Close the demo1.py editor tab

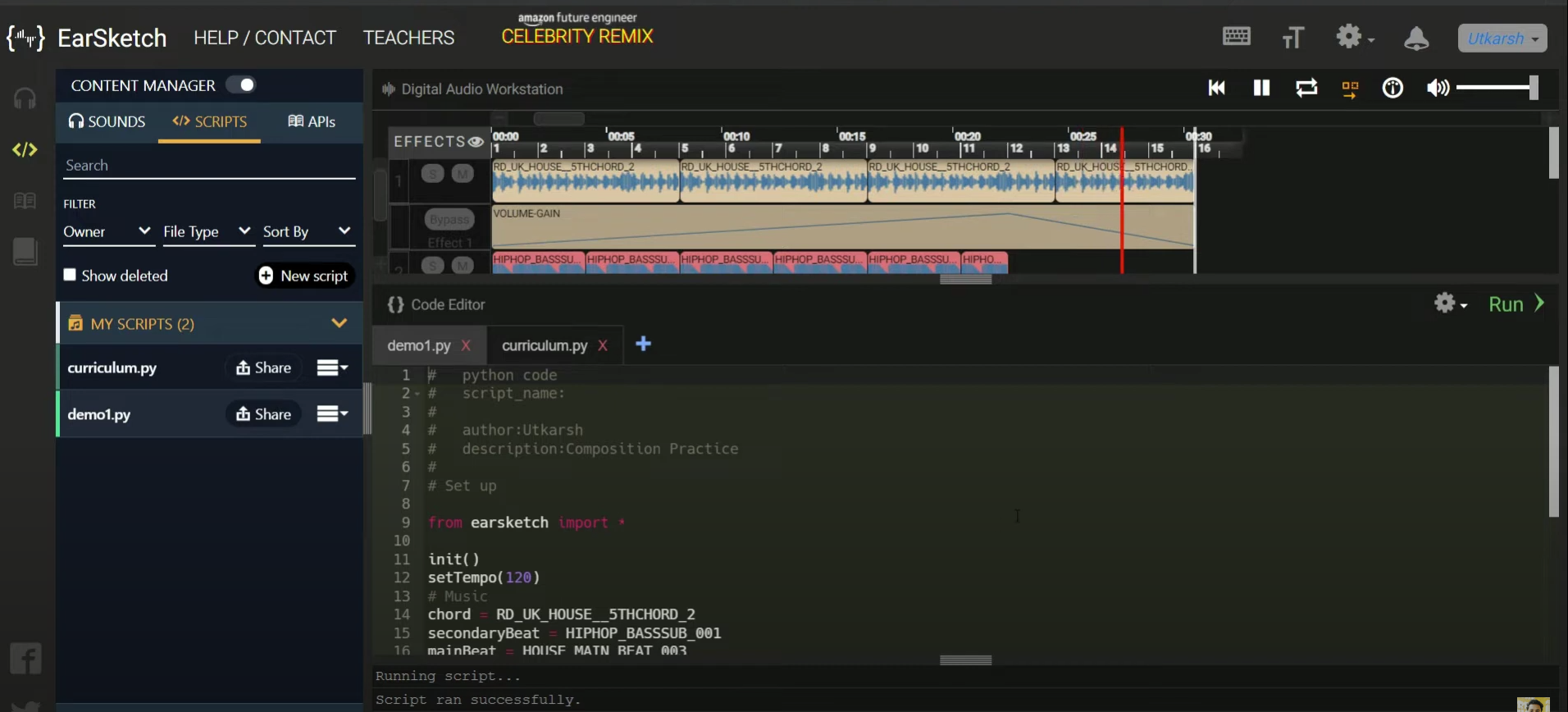click(x=466, y=345)
